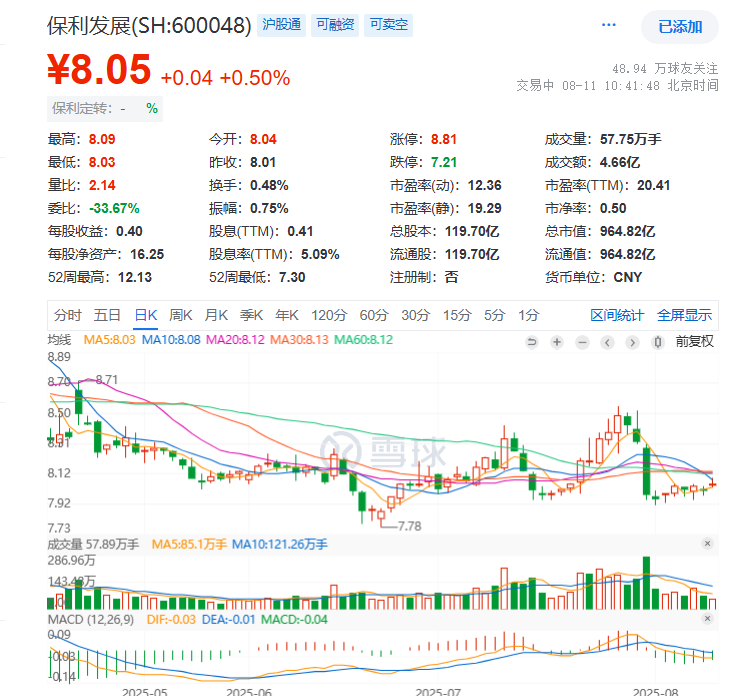Click the tallest green volume bar

pyautogui.click(x=646, y=583)
